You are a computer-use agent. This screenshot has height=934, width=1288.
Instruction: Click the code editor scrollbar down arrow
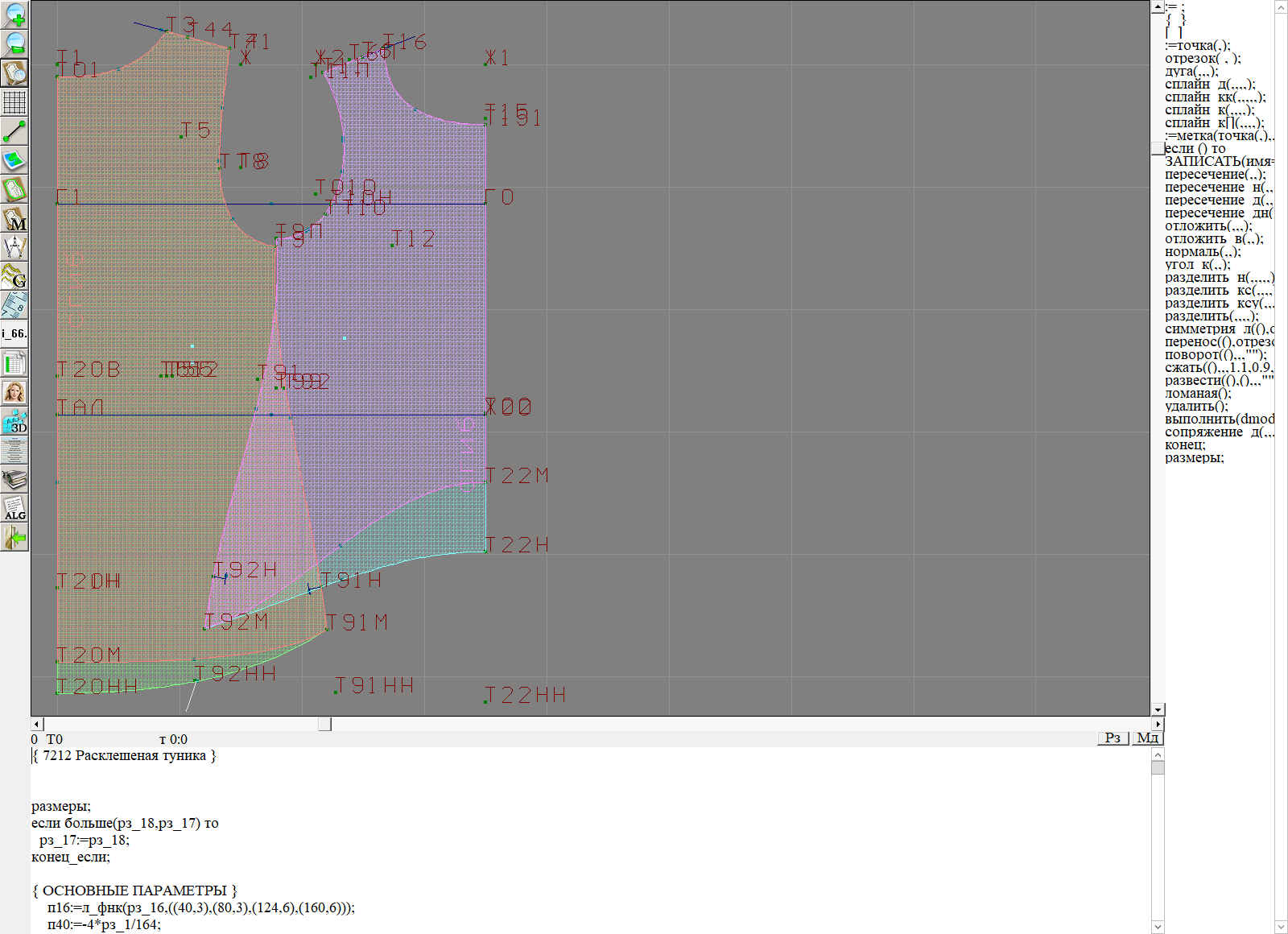pyautogui.click(x=1158, y=926)
